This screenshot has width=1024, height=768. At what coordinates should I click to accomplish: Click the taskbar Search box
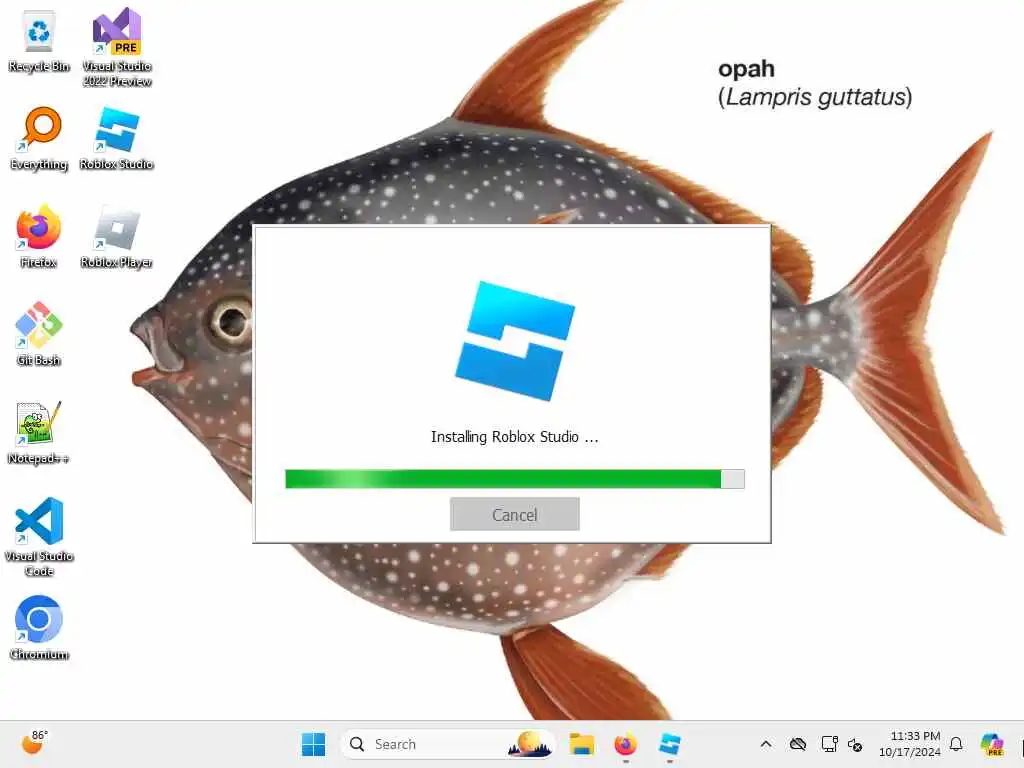[x=448, y=744]
